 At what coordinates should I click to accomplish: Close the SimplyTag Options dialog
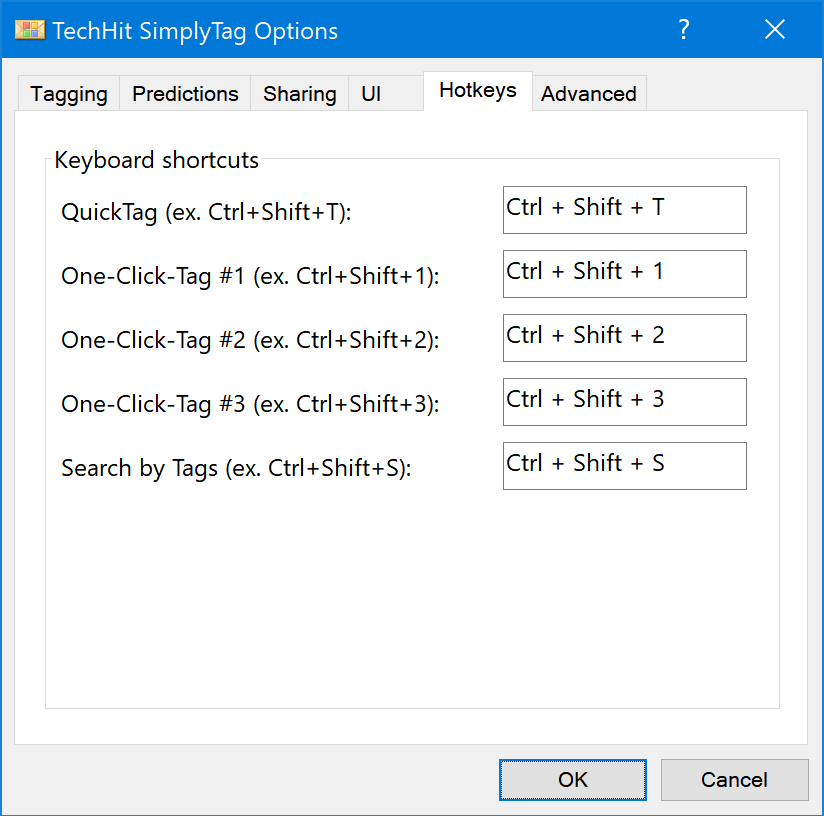coord(775,29)
